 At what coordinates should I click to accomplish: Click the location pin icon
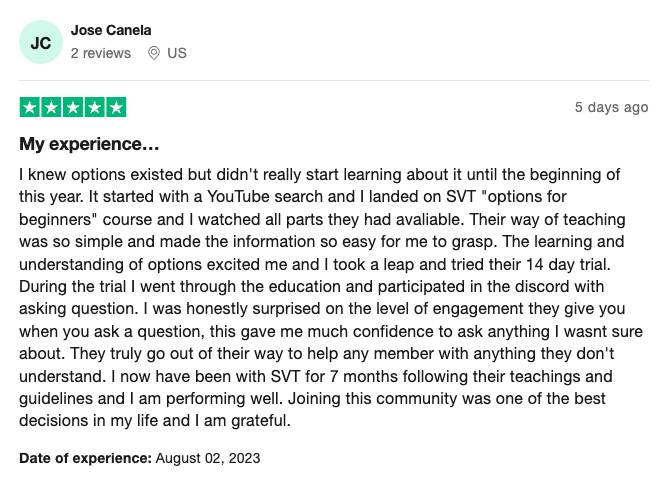[x=154, y=53]
